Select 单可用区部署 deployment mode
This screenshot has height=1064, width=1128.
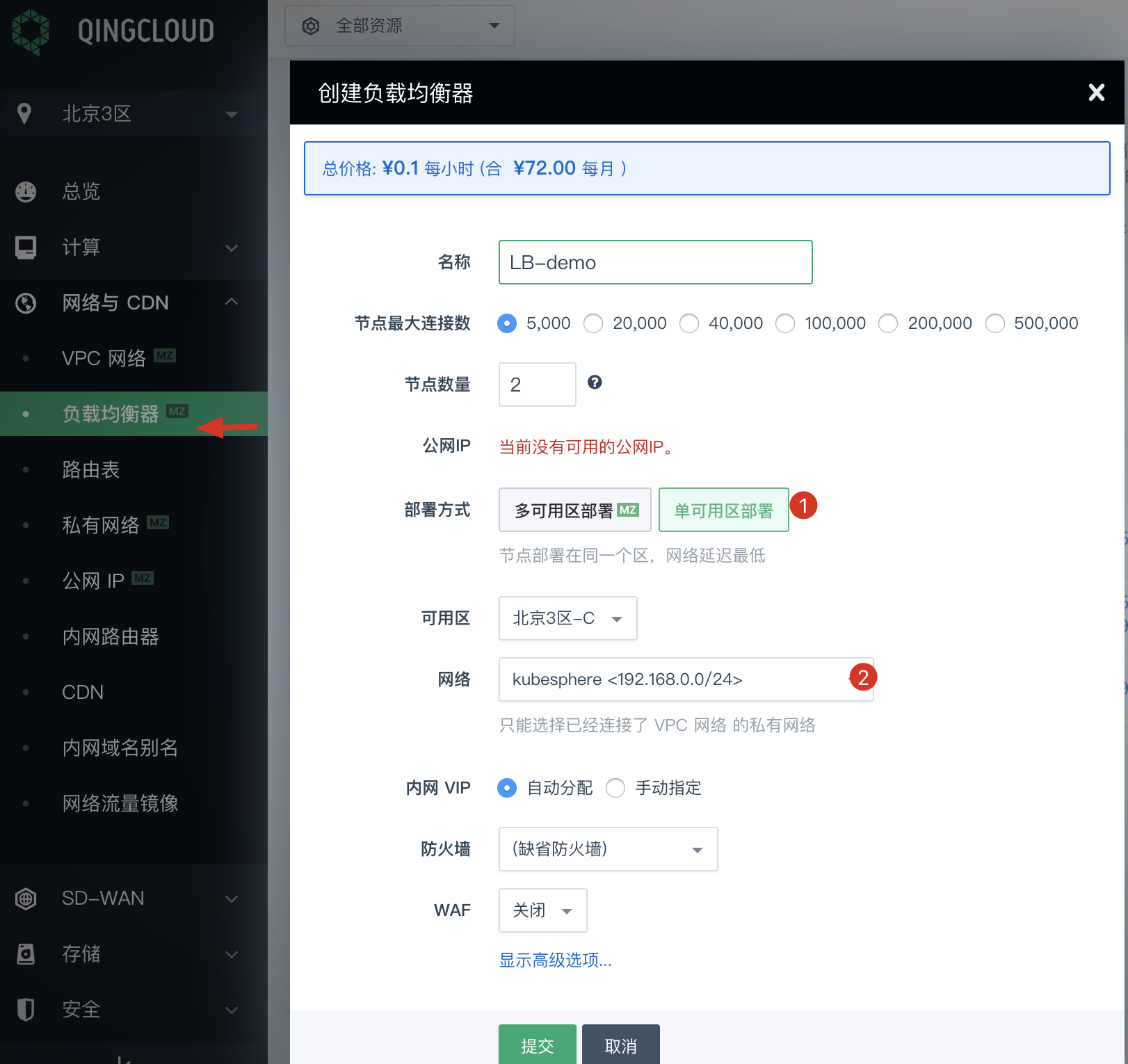(x=724, y=510)
